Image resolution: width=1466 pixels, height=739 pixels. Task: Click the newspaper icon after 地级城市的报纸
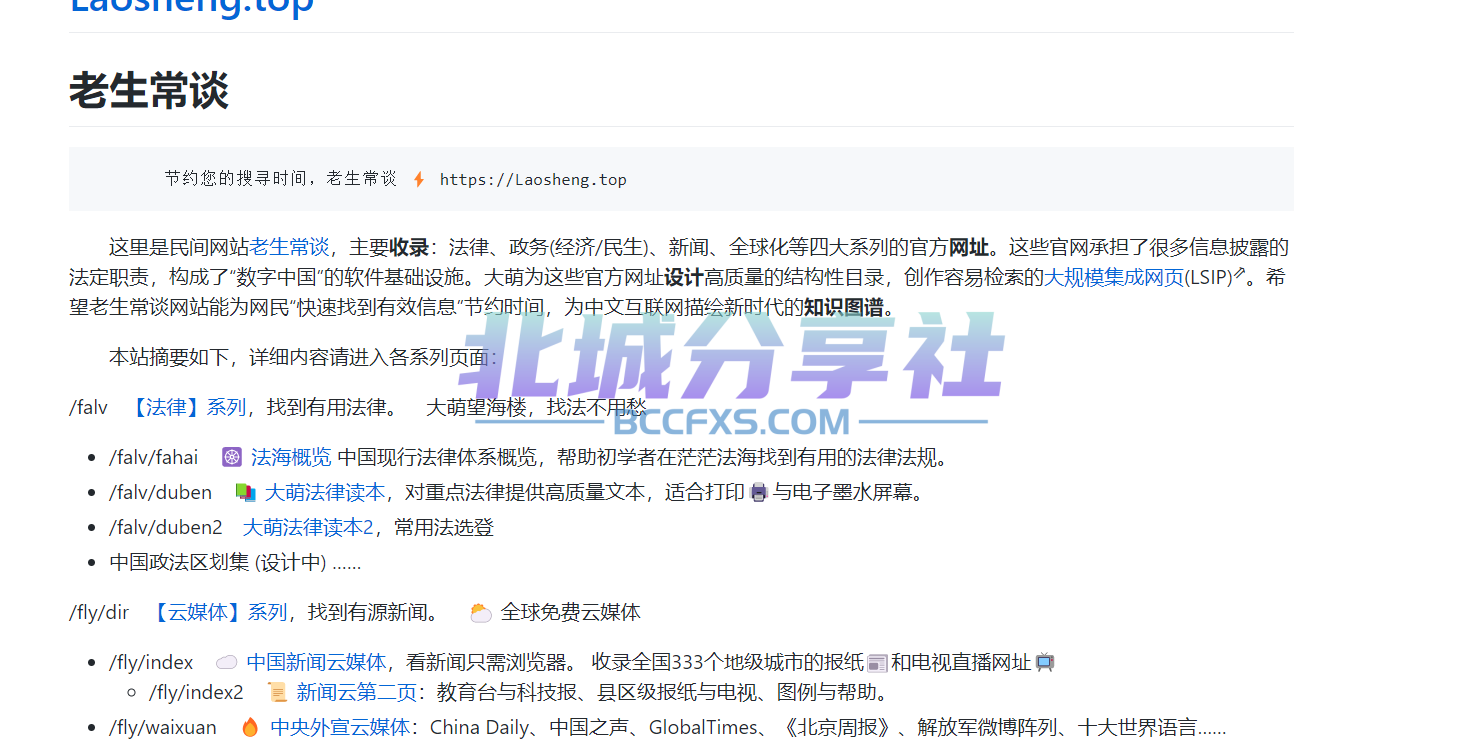click(877, 663)
